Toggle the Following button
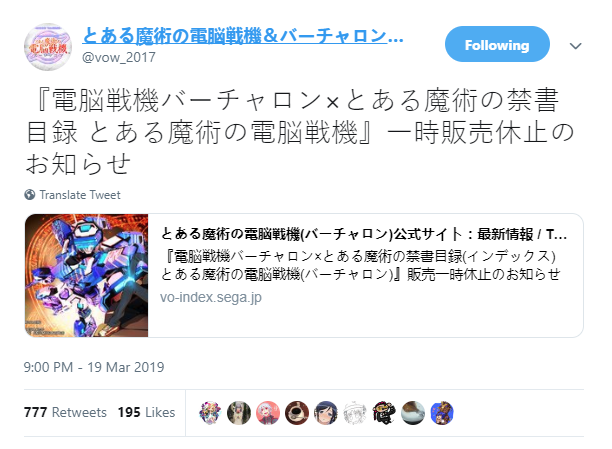The width and height of the screenshot is (612, 449). coord(497,45)
